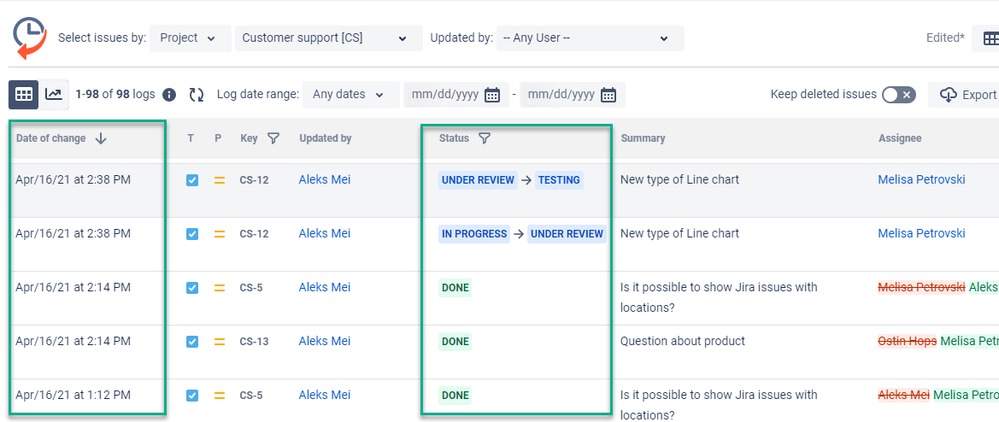This screenshot has height=422, width=999.
Task: Open the logs info tooltip icon
Action: (169, 95)
